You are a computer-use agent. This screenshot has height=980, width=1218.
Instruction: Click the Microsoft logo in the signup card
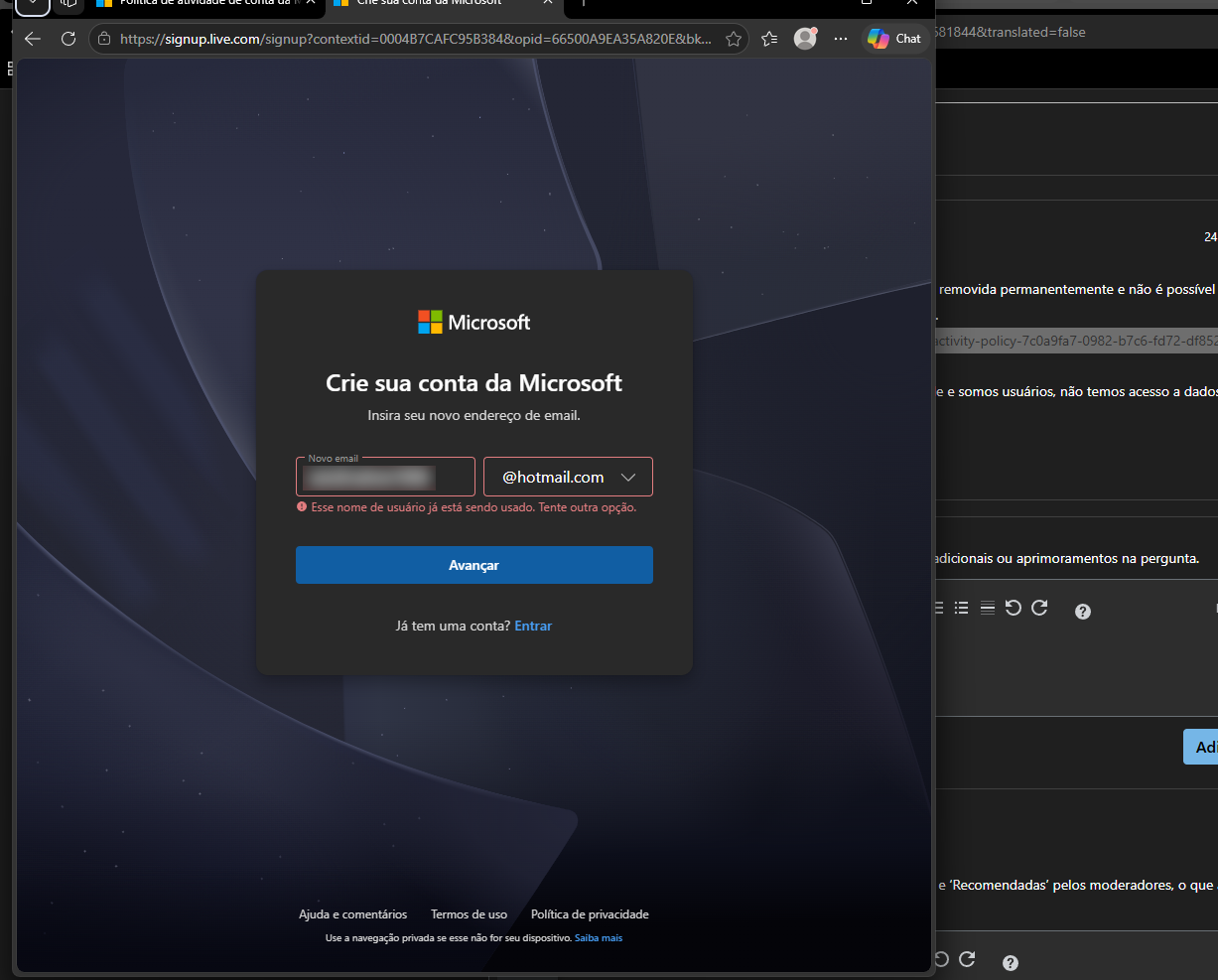[474, 322]
